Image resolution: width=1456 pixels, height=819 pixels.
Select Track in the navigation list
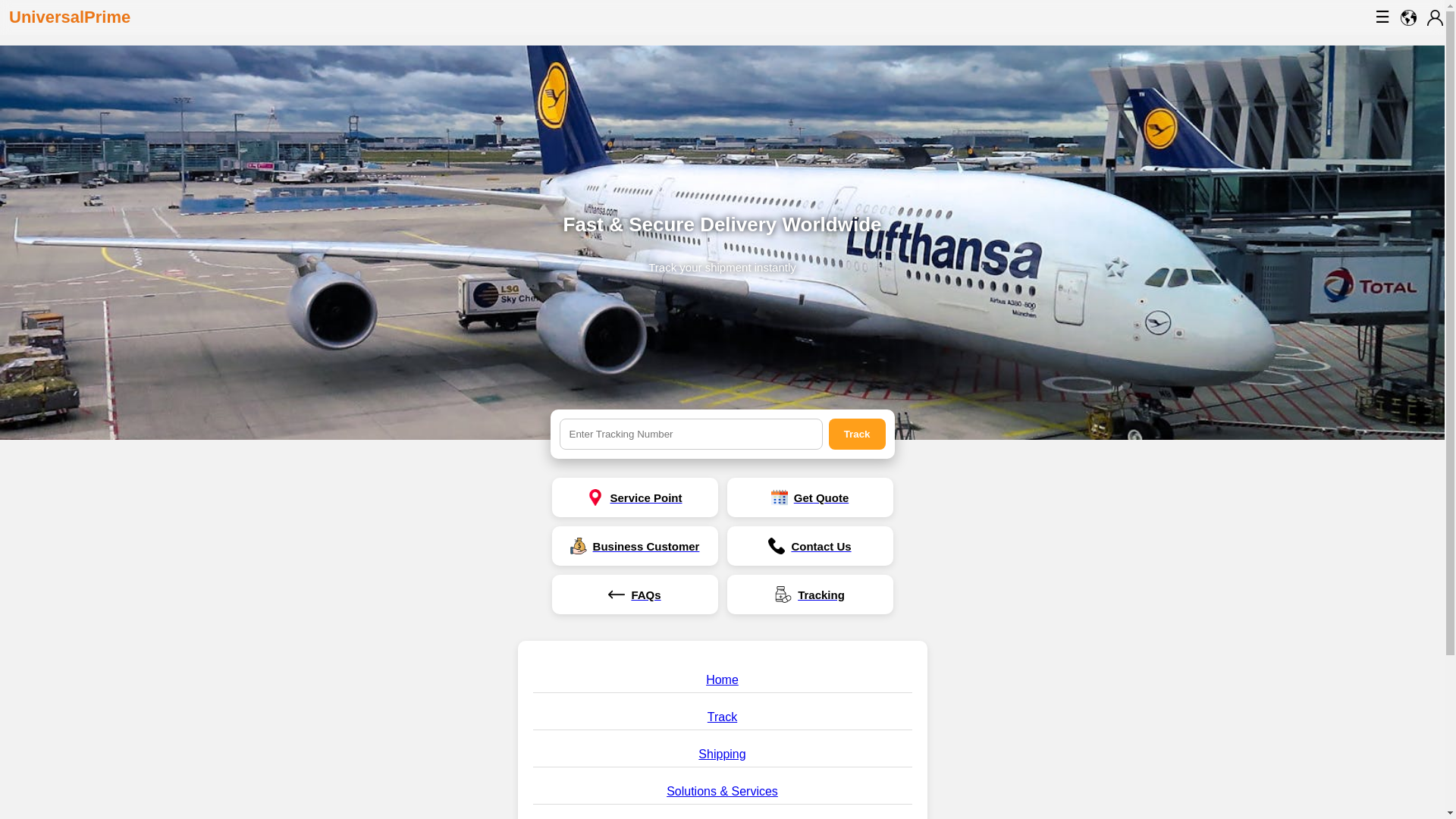tap(722, 717)
